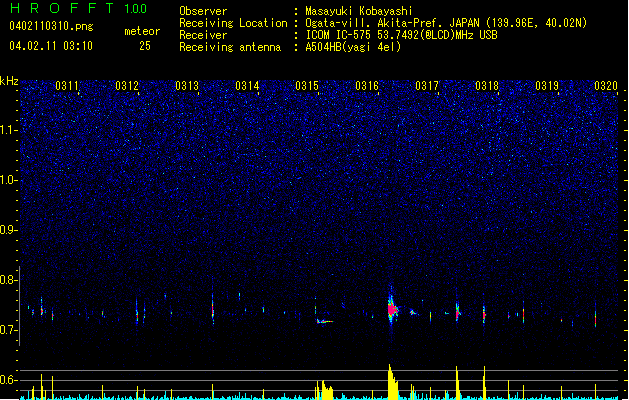Click the Observer field label

(203, 11)
